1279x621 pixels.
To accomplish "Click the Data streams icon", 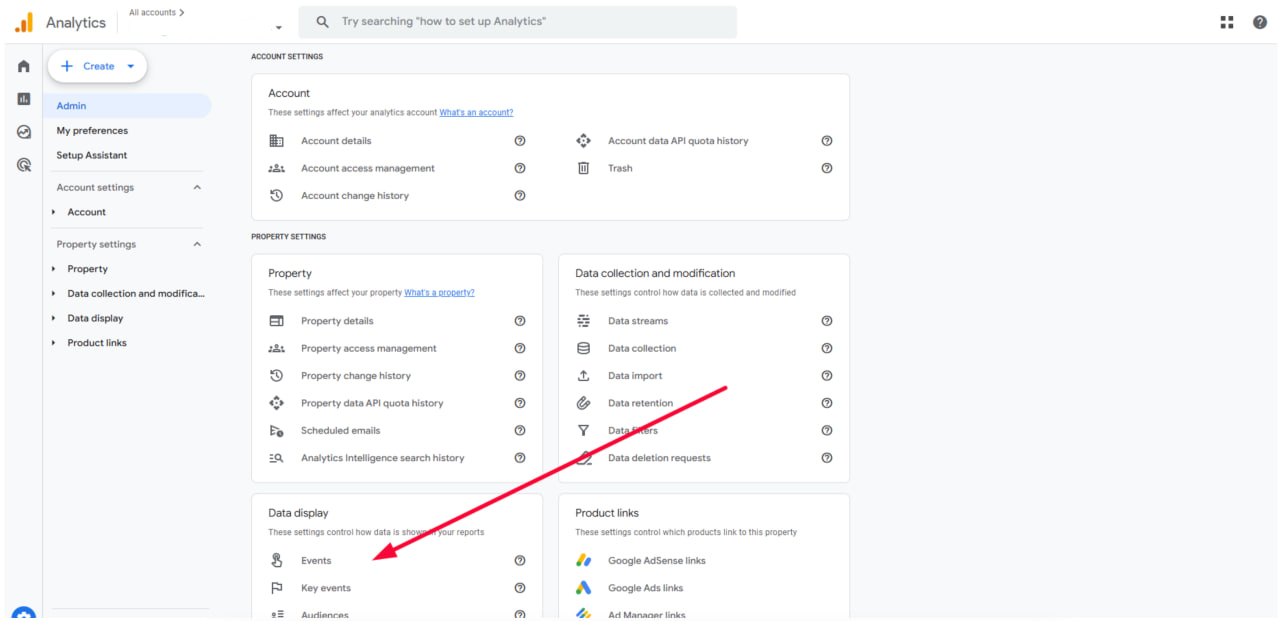I will [584, 321].
